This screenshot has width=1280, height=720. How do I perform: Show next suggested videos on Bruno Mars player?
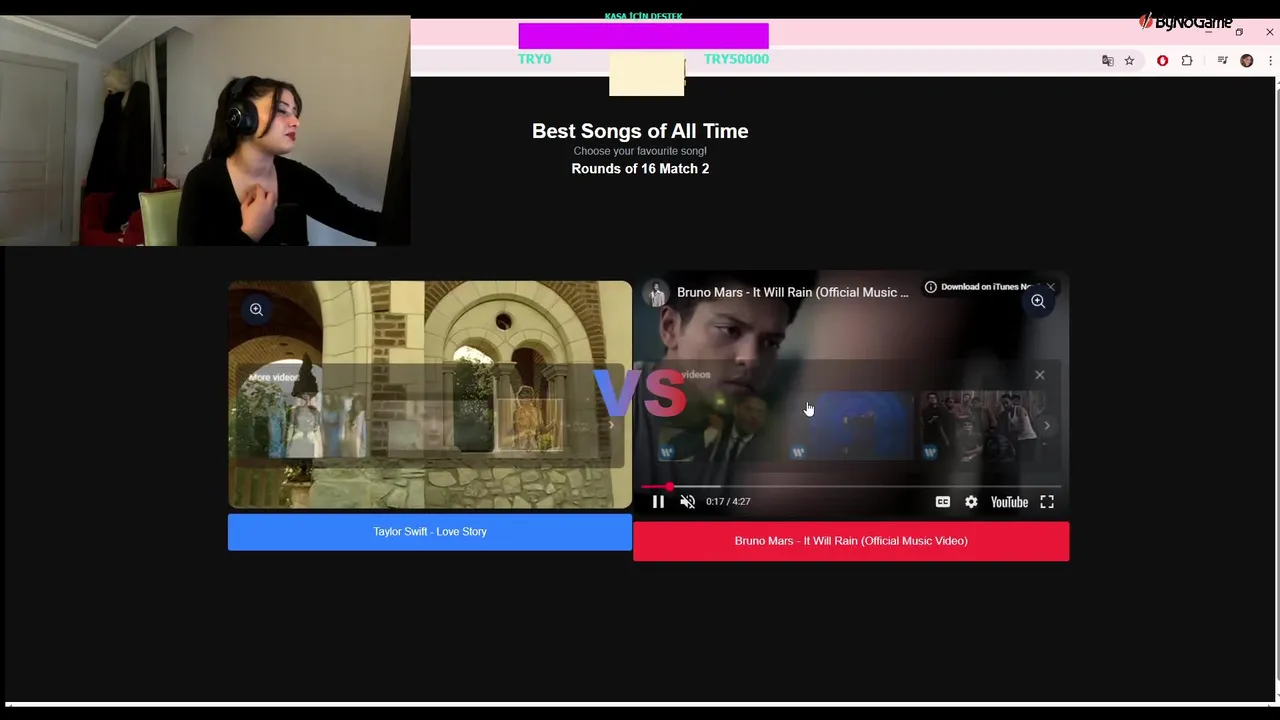point(1047,426)
